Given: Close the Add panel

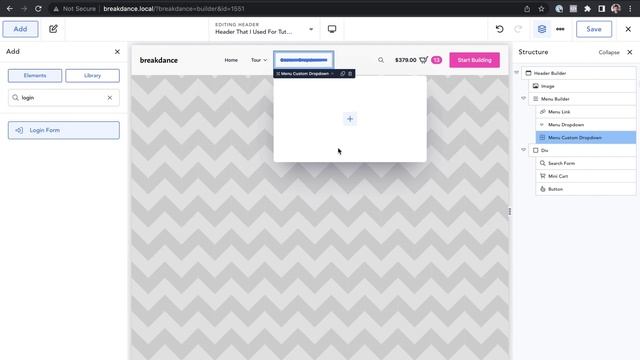Looking at the screenshot, I should click(x=117, y=52).
